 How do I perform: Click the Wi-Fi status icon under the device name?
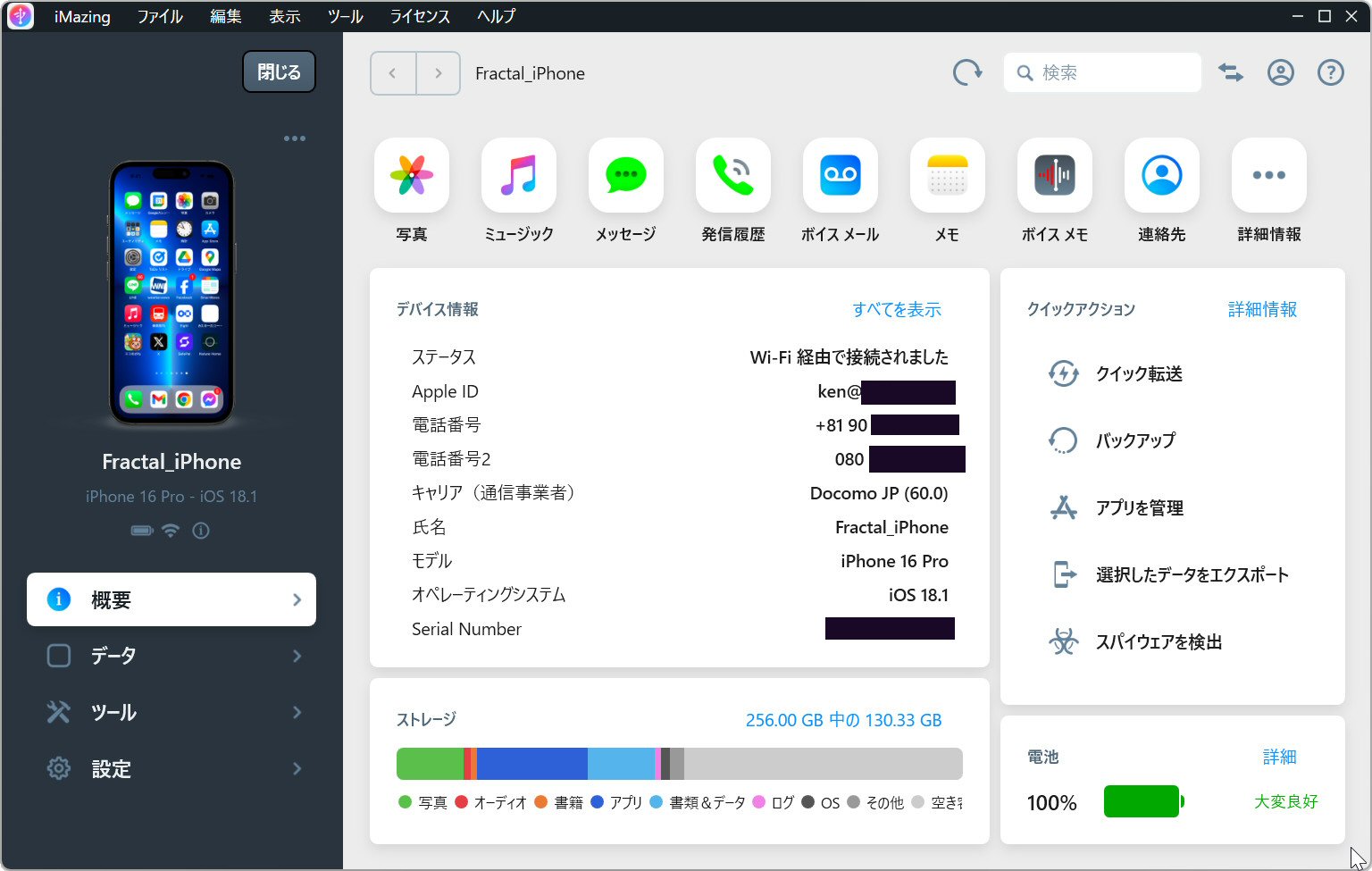click(x=171, y=531)
